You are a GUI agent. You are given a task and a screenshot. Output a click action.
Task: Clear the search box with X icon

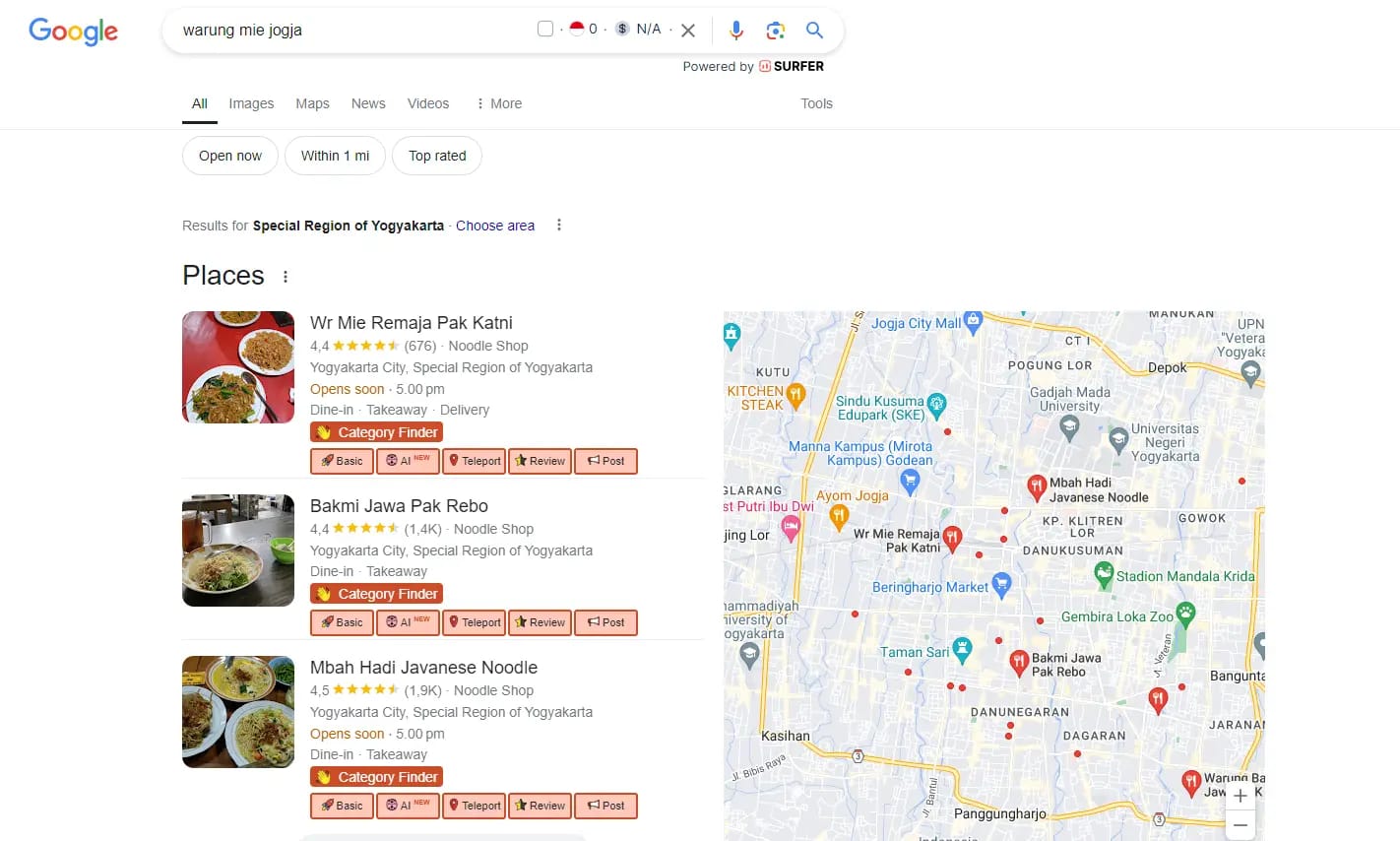688,31
